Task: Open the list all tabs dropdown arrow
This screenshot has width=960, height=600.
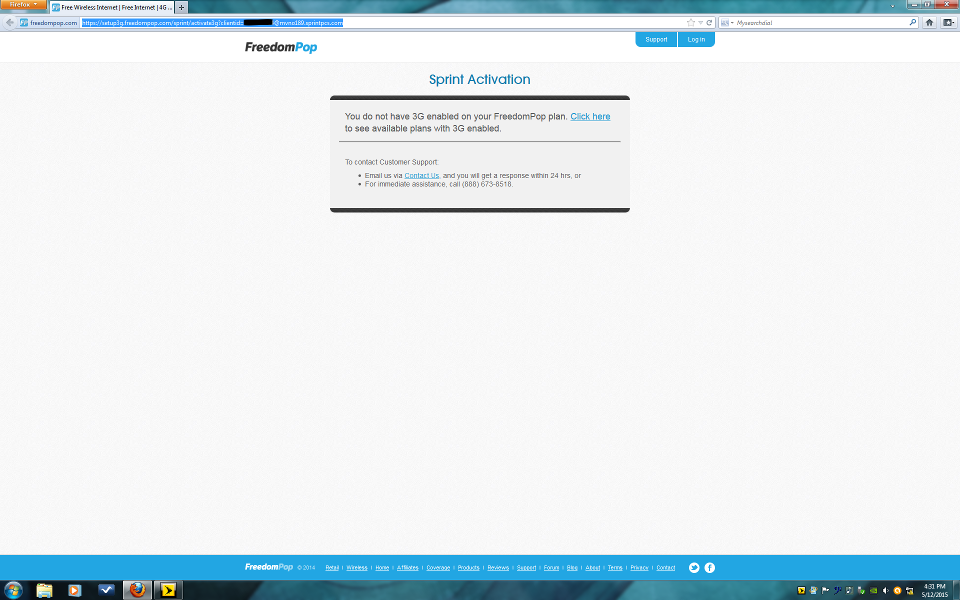Action: (893, 6)
